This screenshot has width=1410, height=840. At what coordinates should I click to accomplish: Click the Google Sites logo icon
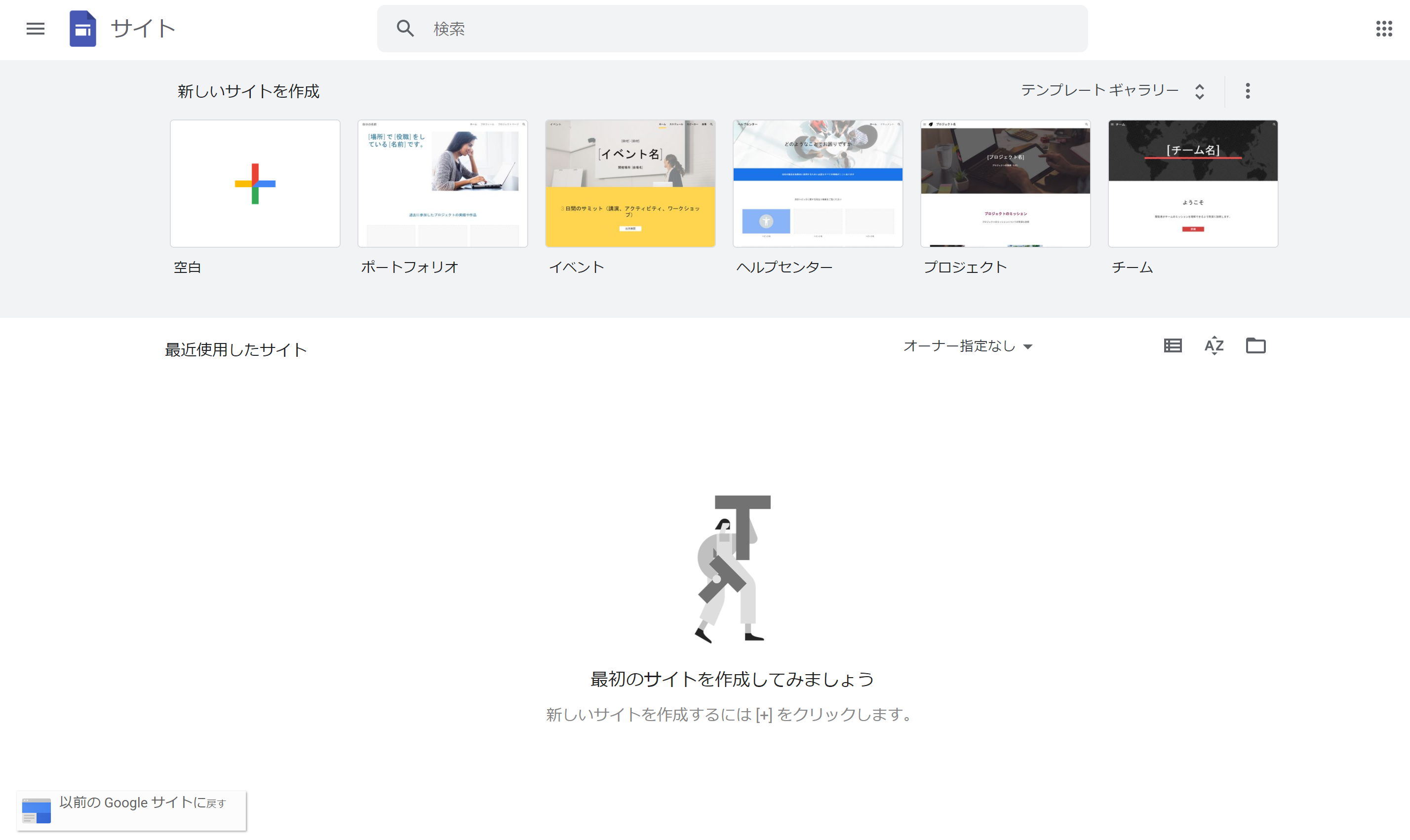click(82, 28)
